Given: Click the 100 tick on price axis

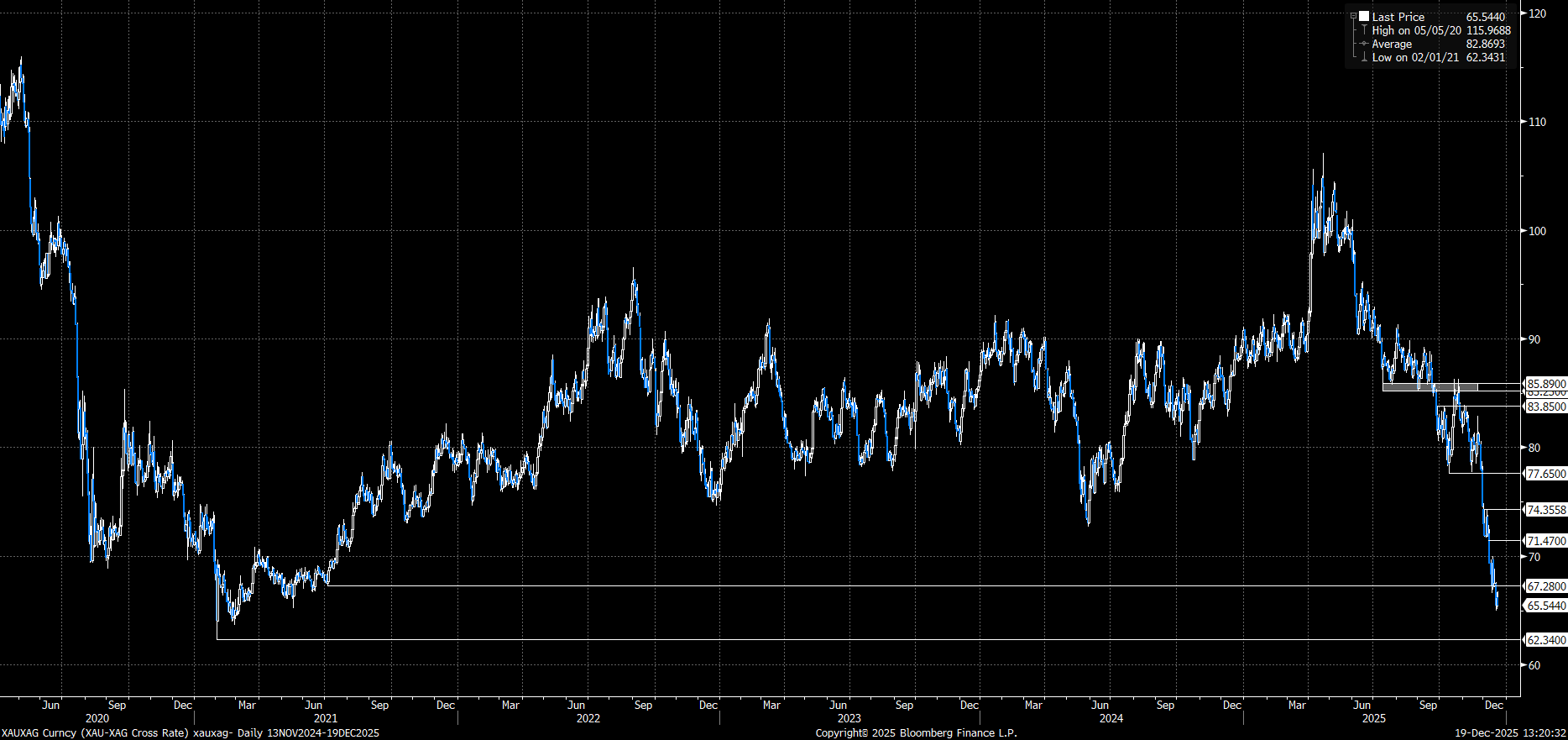Looking at the screenshot, I should 1538,231.
